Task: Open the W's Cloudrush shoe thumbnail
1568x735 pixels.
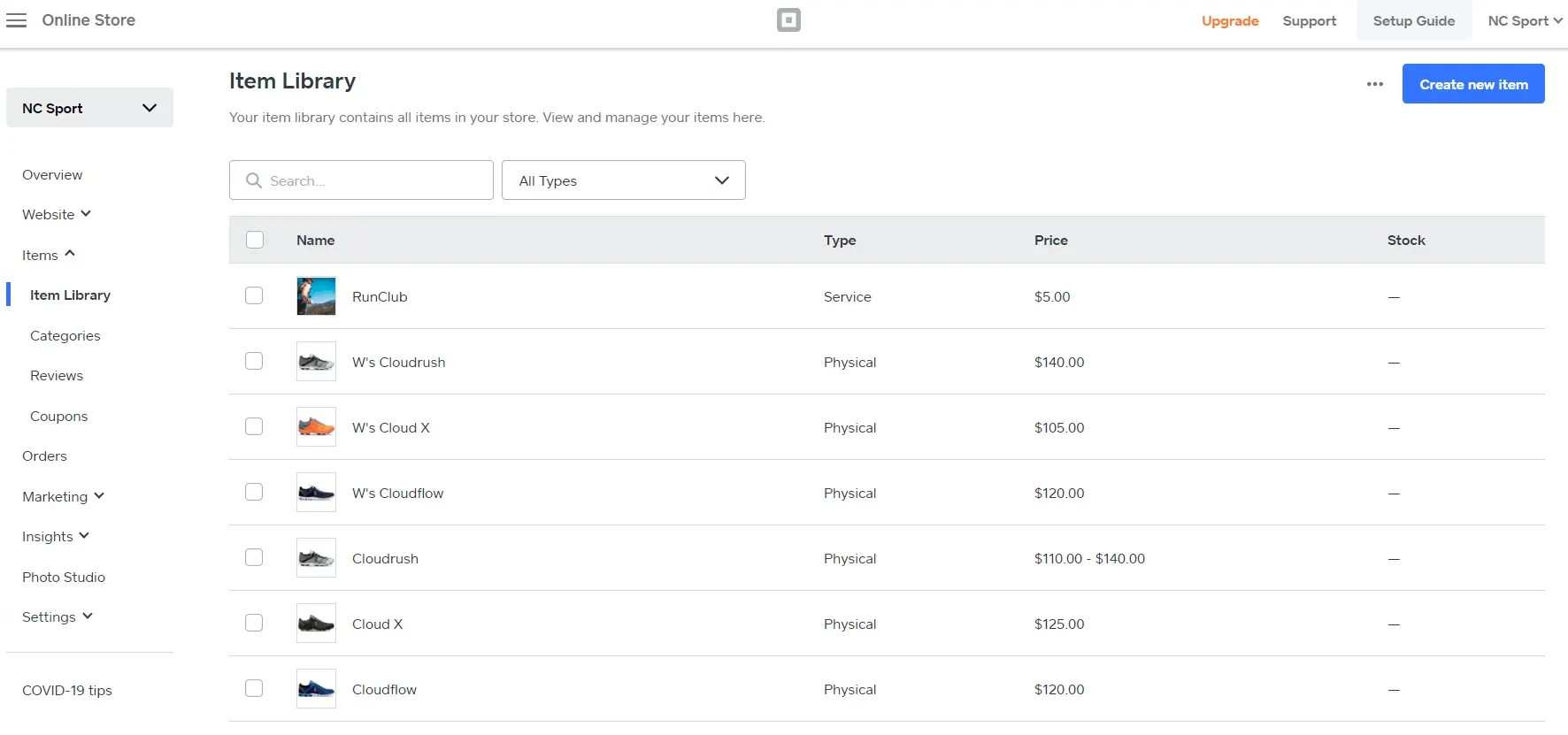Action: coord(316,362)
